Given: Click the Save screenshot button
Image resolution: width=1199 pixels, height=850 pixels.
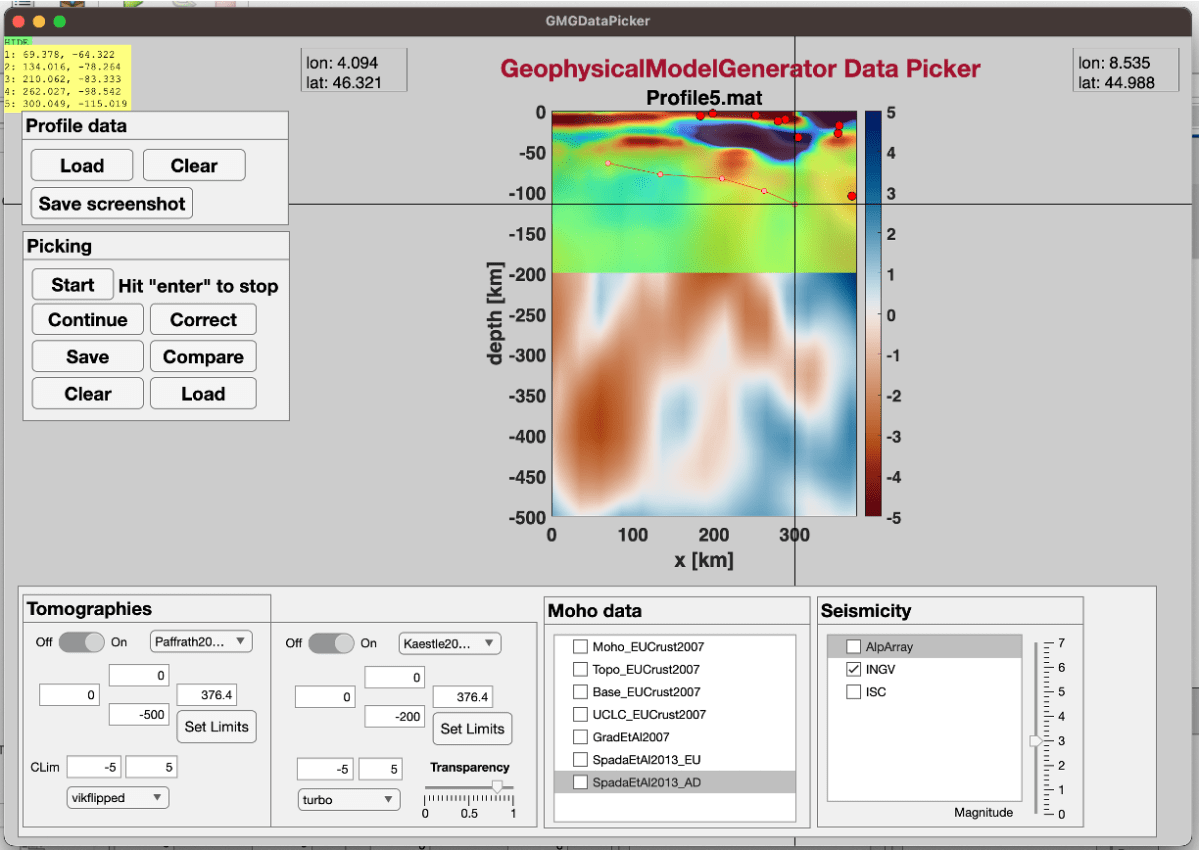Looking at the screenshot, I should click(112, 203).
